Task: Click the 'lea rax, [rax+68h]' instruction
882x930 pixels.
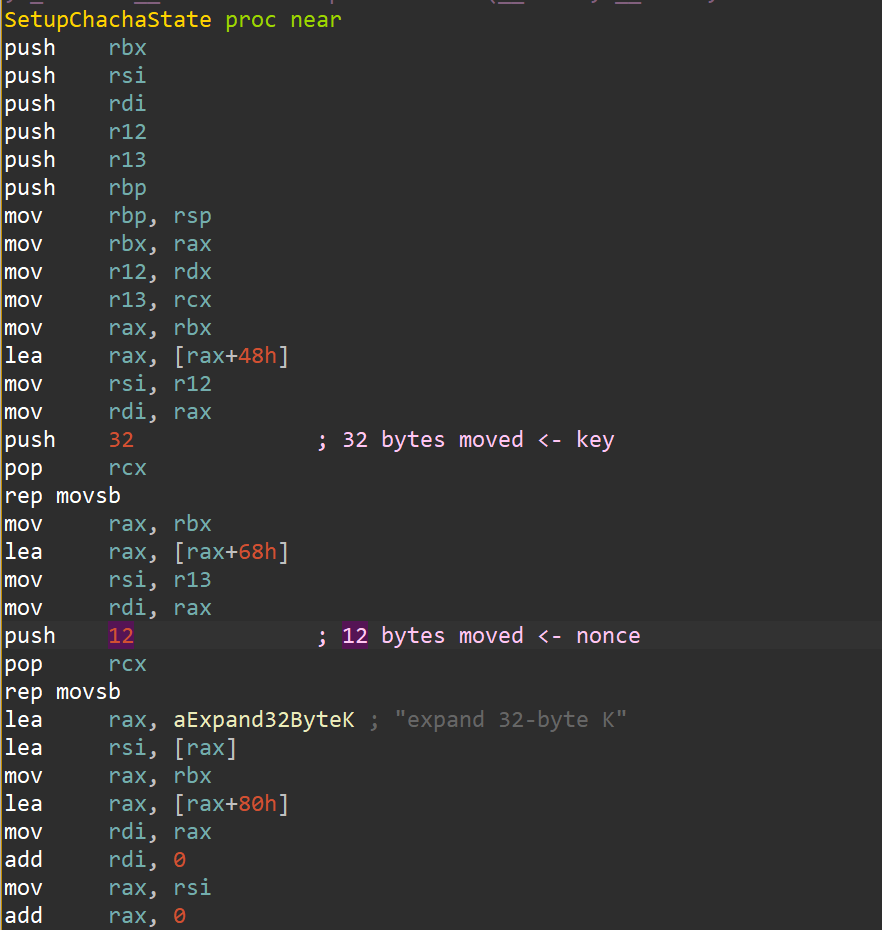Action: click(x=147, y=552)
